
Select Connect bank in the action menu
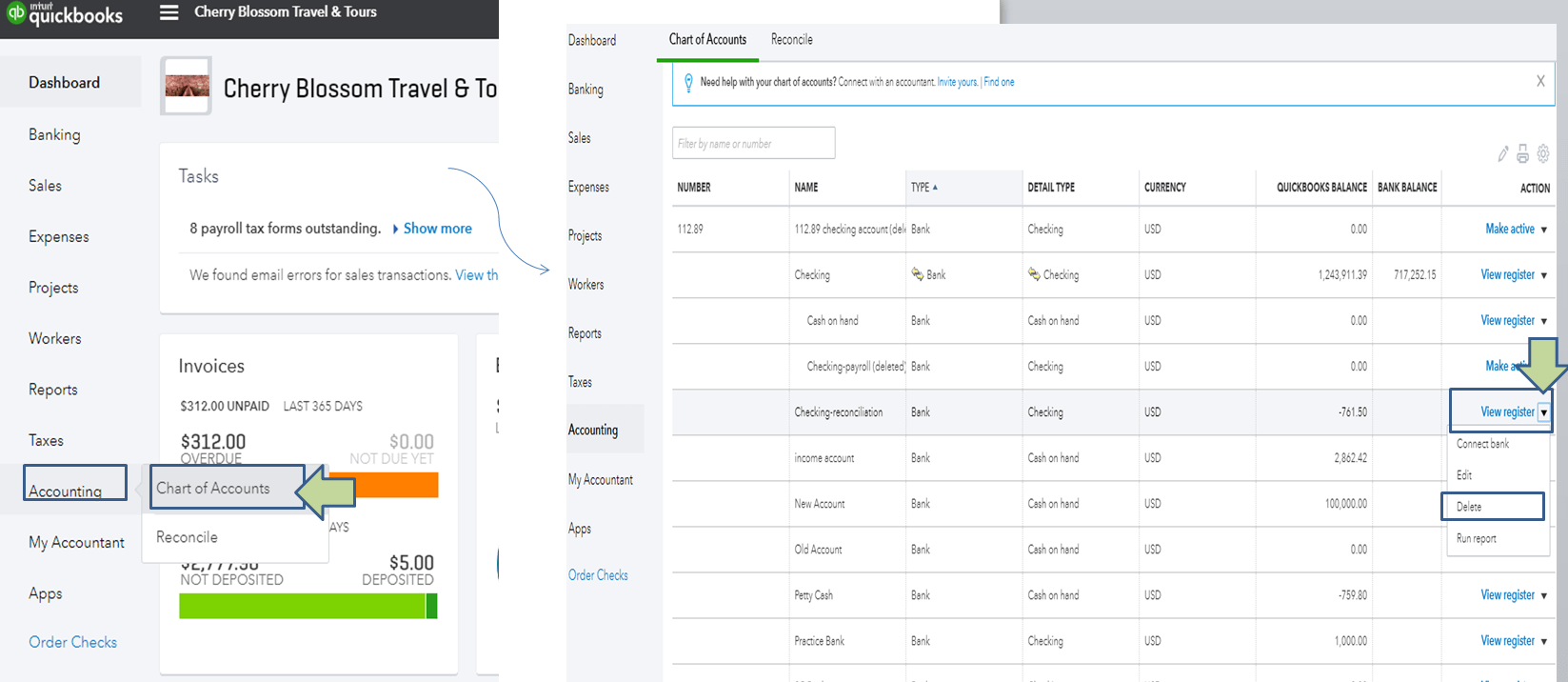[1482, 444]
